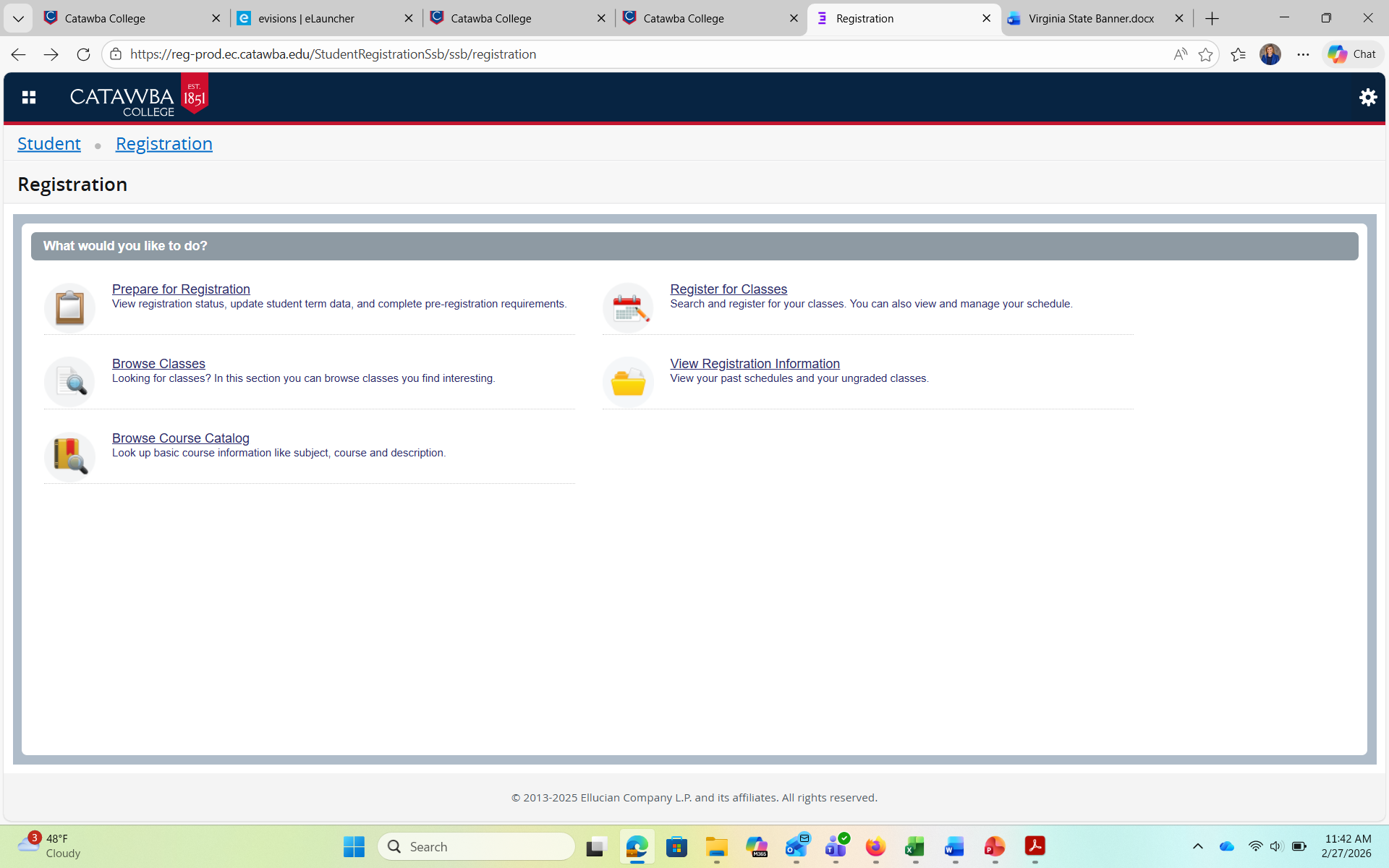Open Browse Course Catalog link
The image size is (1389, 868).
180,438
